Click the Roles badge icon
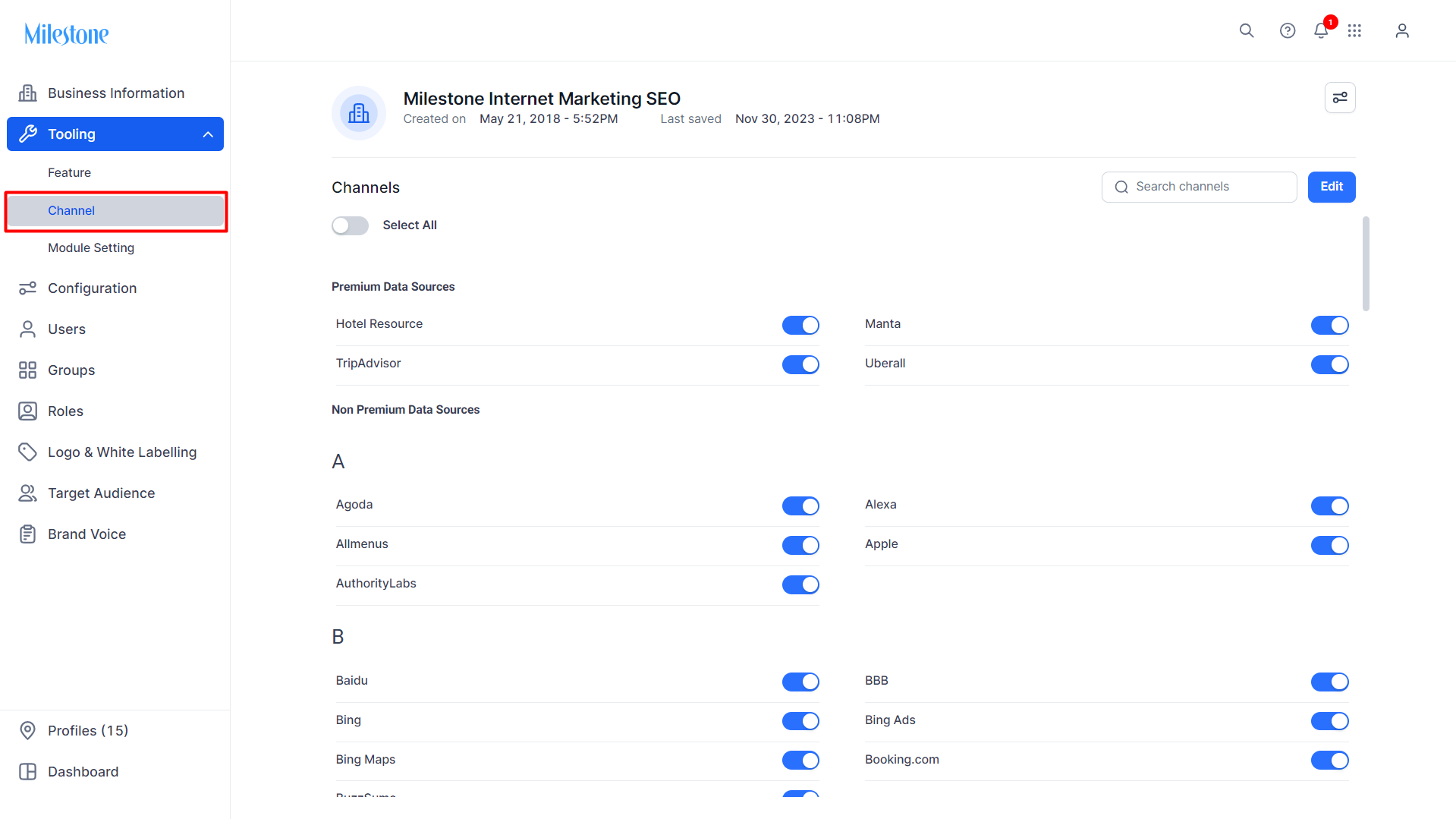Screen dimensions: 1456x819 click(27, 411)
